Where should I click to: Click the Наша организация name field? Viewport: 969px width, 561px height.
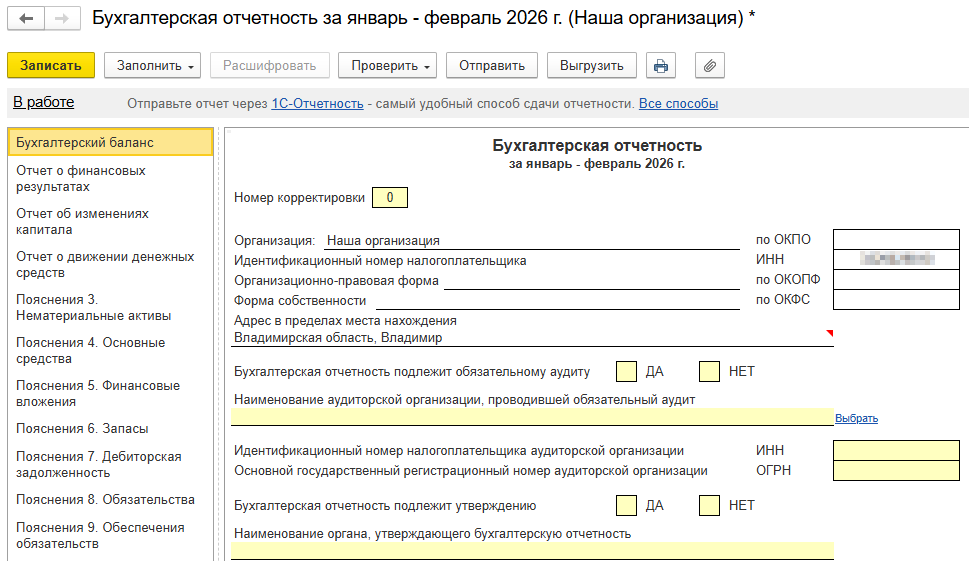[x=531, y=240]
